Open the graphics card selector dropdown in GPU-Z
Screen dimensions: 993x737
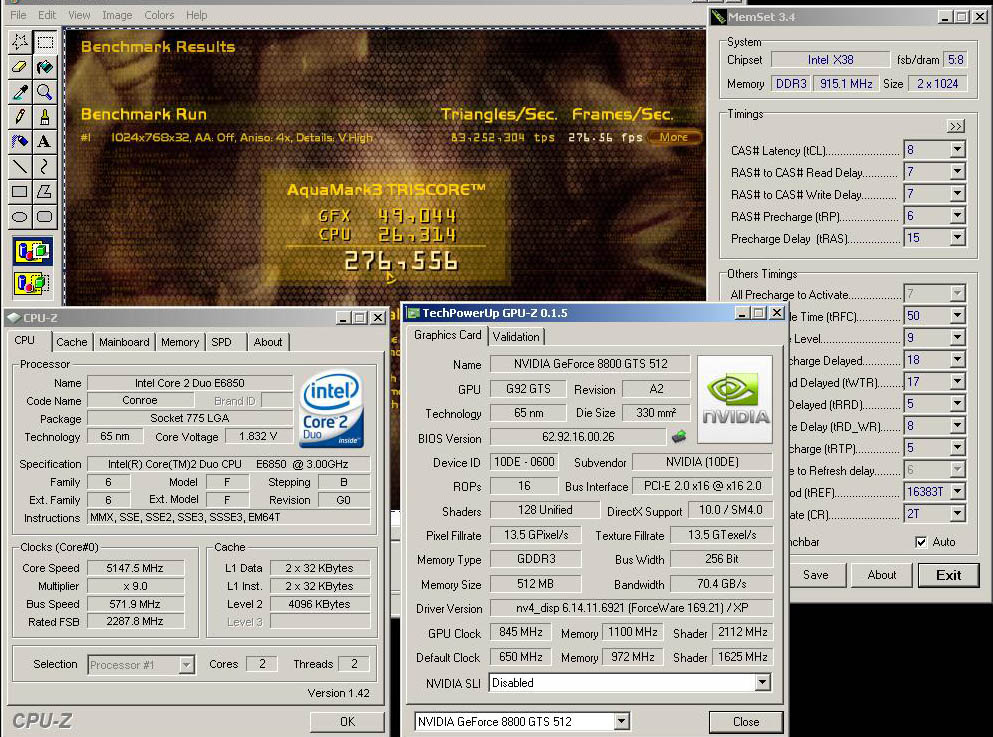click(x=621, y=721)
